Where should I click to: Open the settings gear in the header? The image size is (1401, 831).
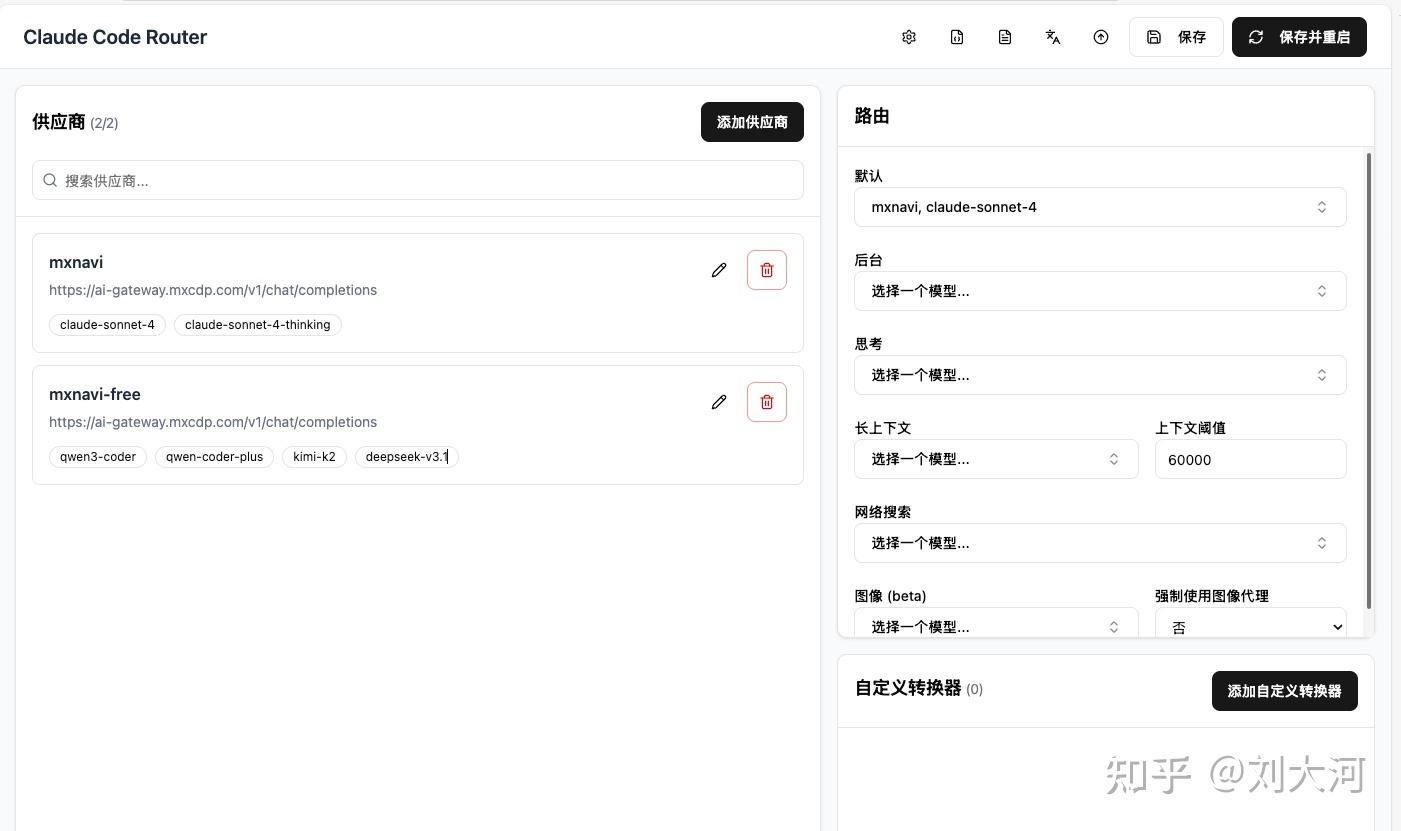point(909,37)
